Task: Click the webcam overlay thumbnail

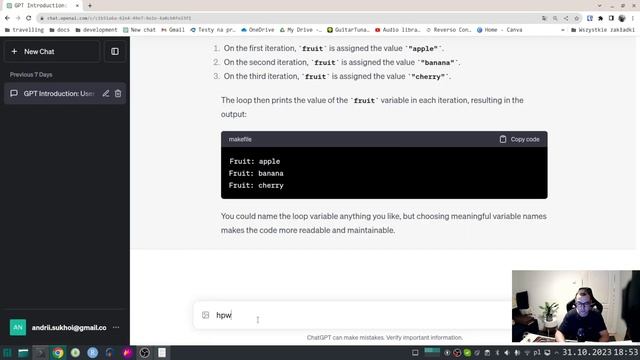Action: 576,306
